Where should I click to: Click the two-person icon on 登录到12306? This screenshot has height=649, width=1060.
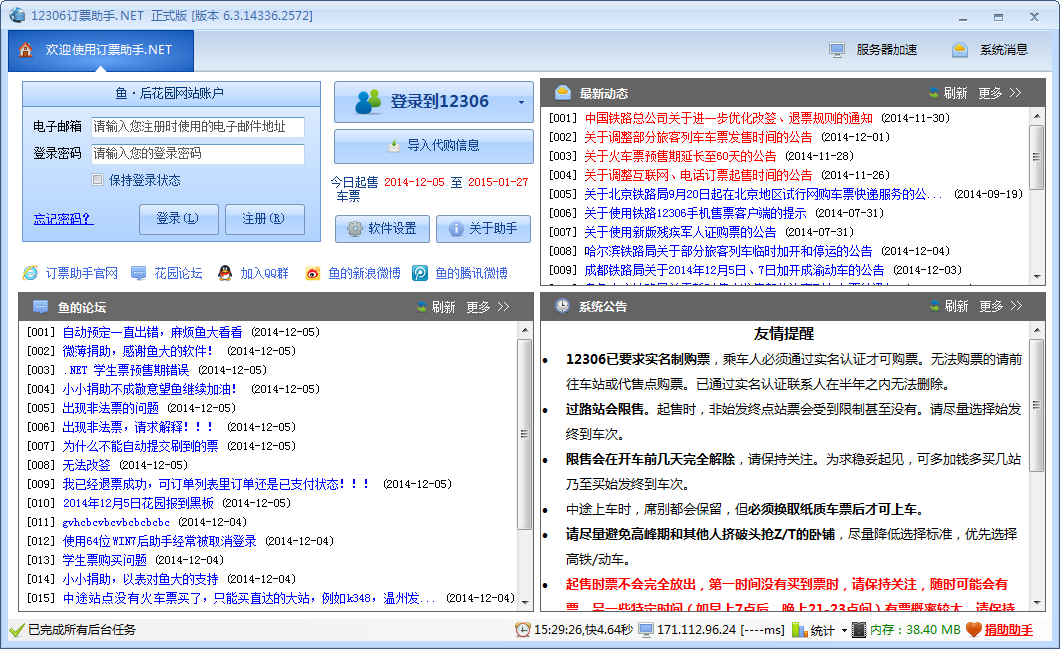click(x=368, y=101)
